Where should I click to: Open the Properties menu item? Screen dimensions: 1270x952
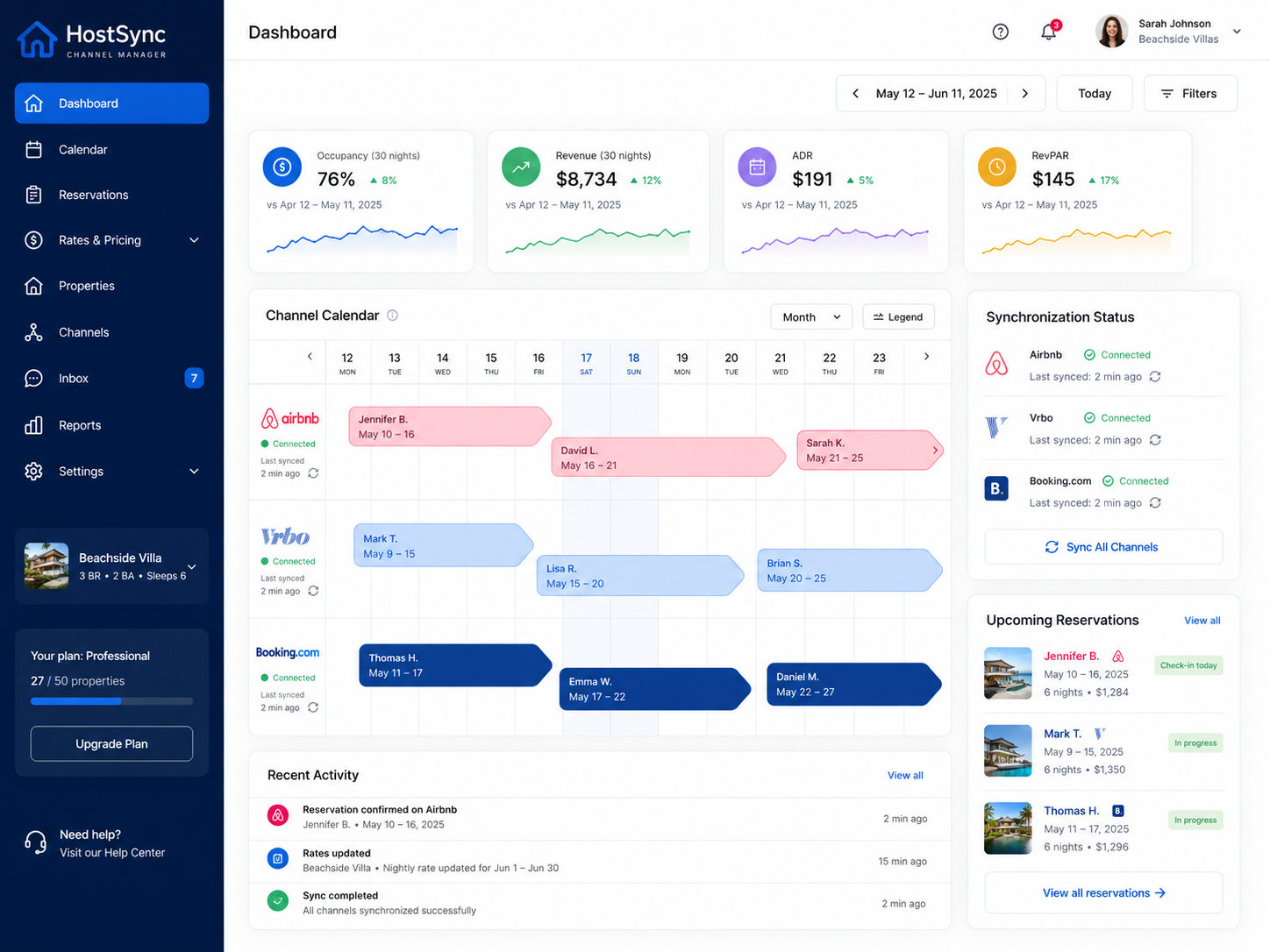111,286
